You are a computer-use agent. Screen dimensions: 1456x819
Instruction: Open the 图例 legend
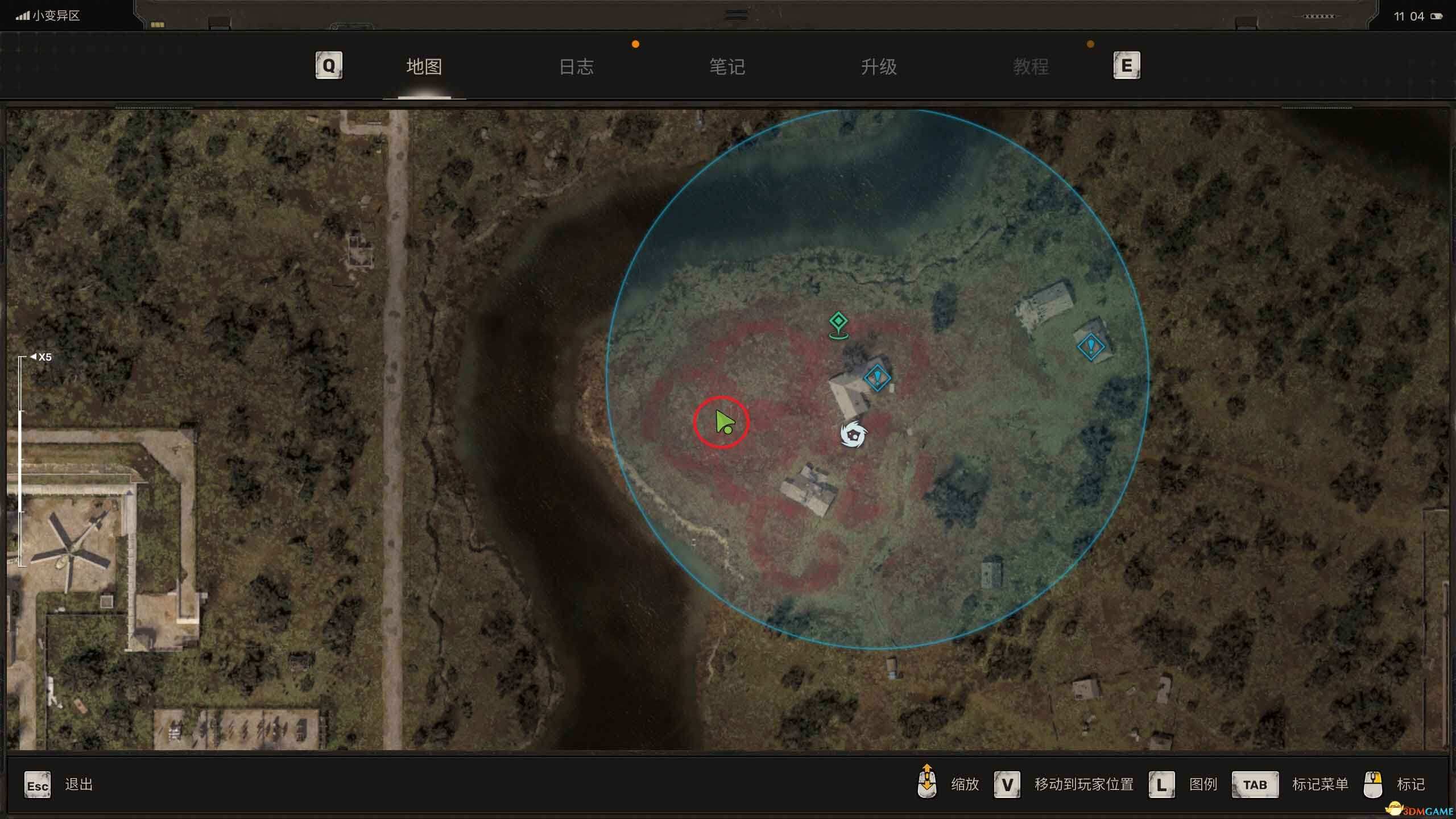click(1203, 785)
